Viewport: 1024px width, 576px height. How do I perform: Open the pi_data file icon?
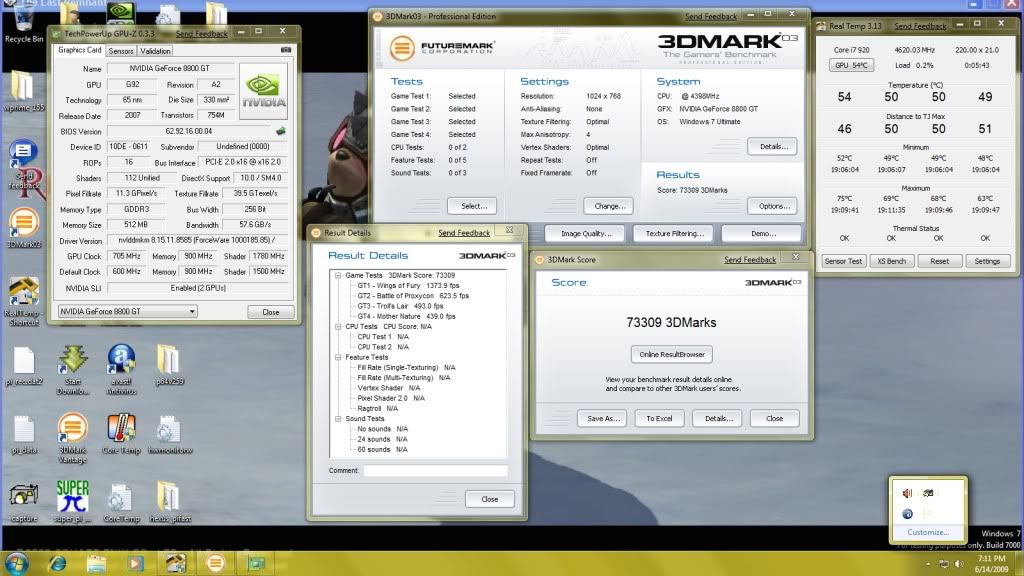[24, 434]
